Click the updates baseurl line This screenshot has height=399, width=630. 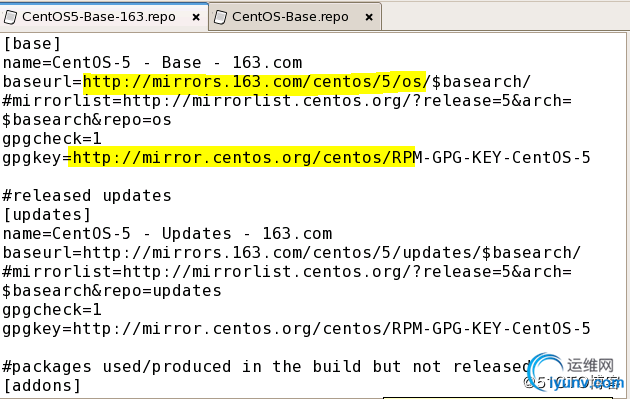pyautogui.click(x=292, y=253)
